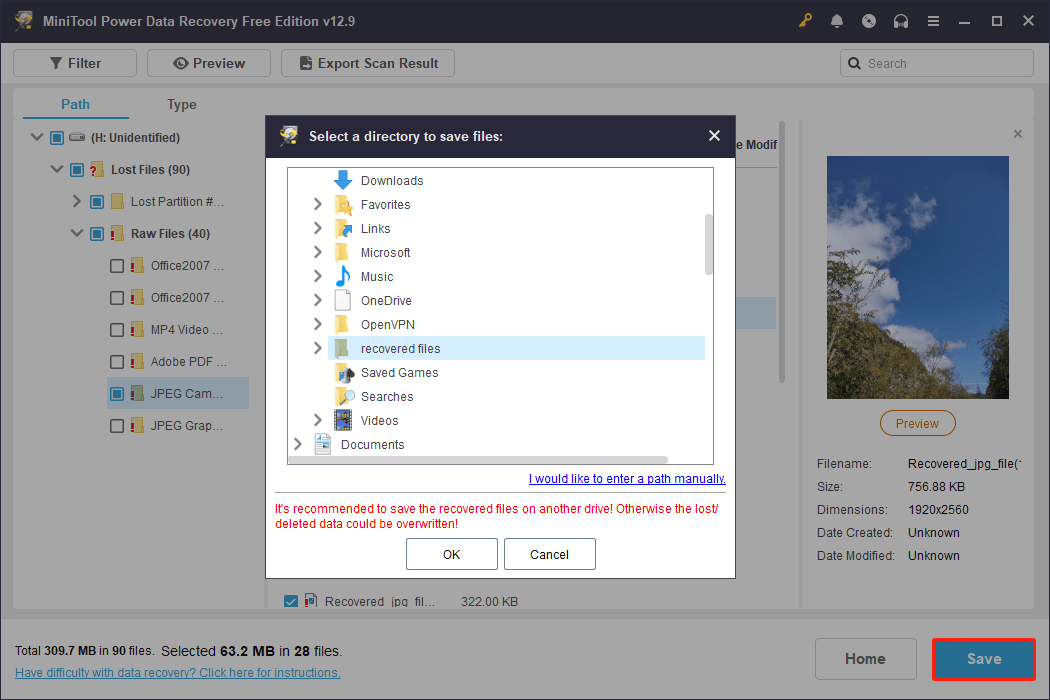Click the OneDrive file icon
This screenshot has width=1050, height=700.
(x=343, y=300)
